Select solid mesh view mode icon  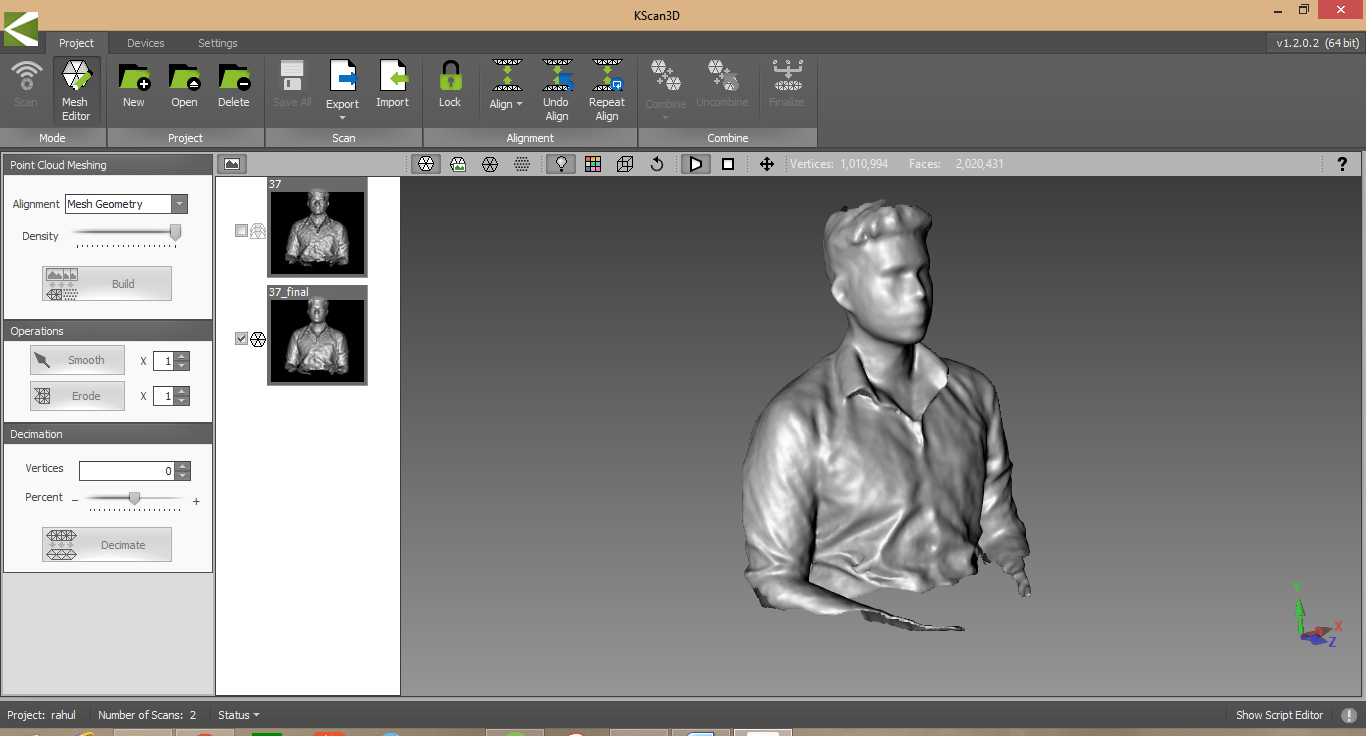[426, 164]
